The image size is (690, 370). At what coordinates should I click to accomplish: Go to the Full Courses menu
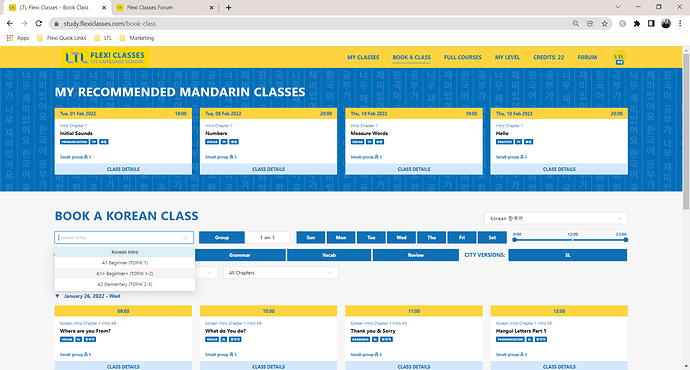tap(462, 57)
